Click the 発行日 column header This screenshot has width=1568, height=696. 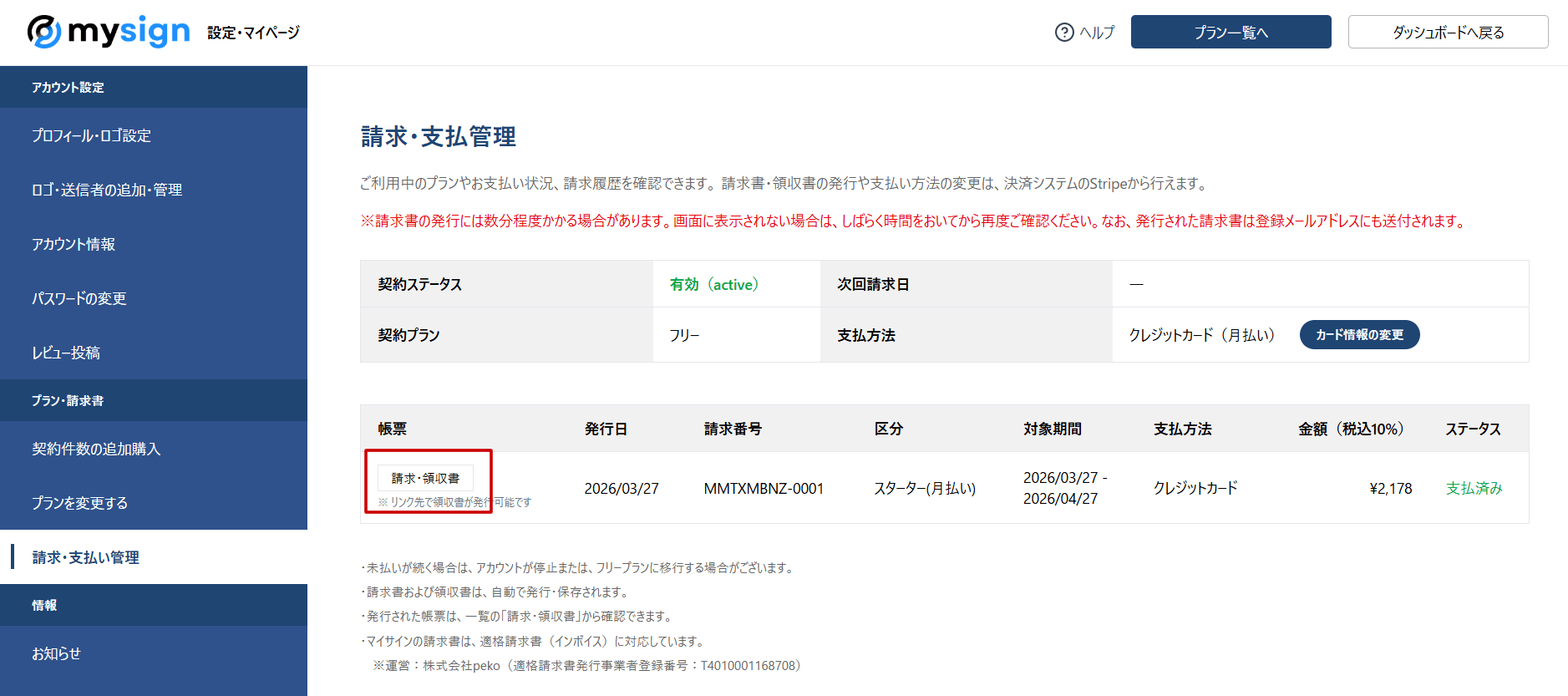pyautogui.click(x=606, y=429)
